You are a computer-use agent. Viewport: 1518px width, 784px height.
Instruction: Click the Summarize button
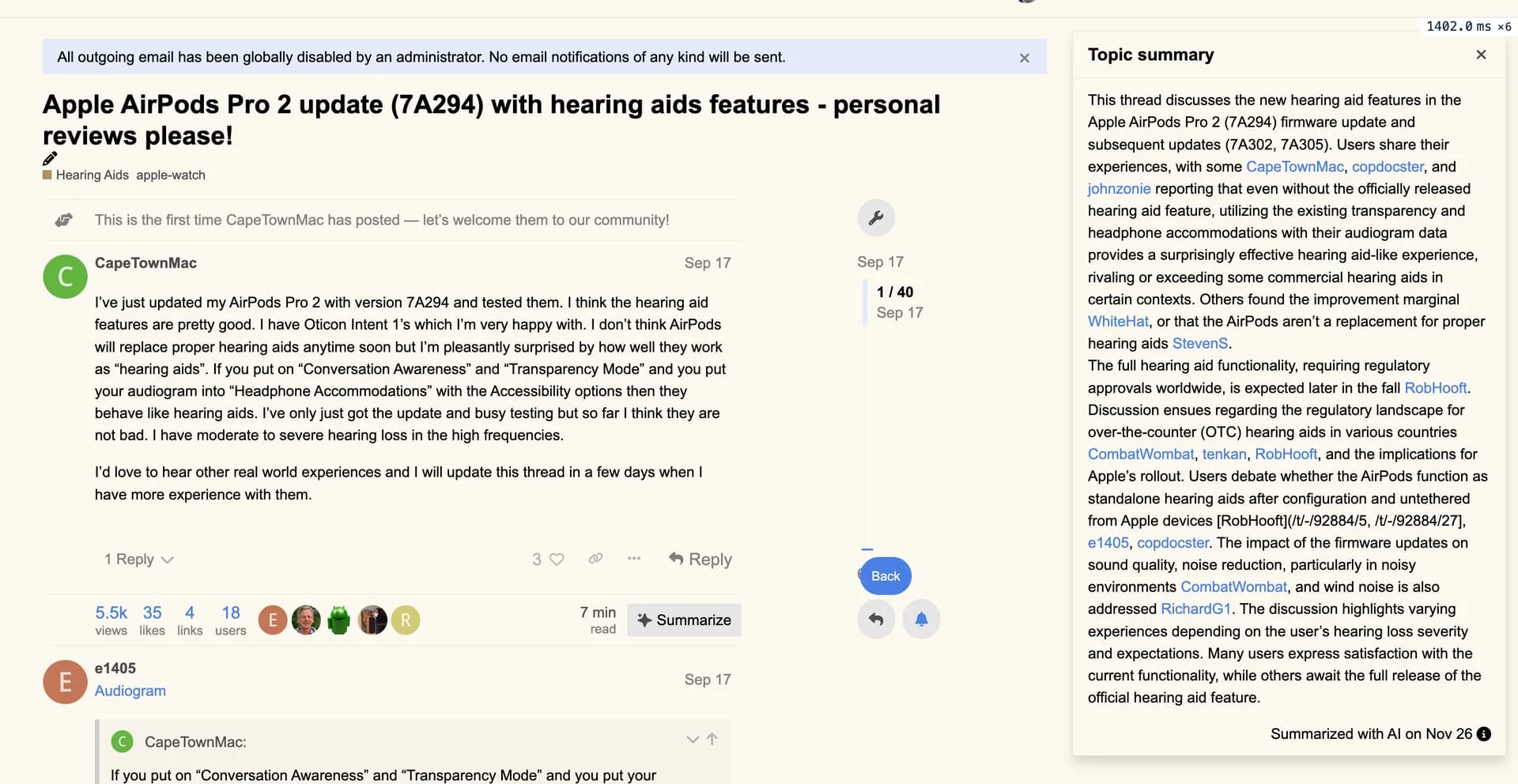coord(685,620)
